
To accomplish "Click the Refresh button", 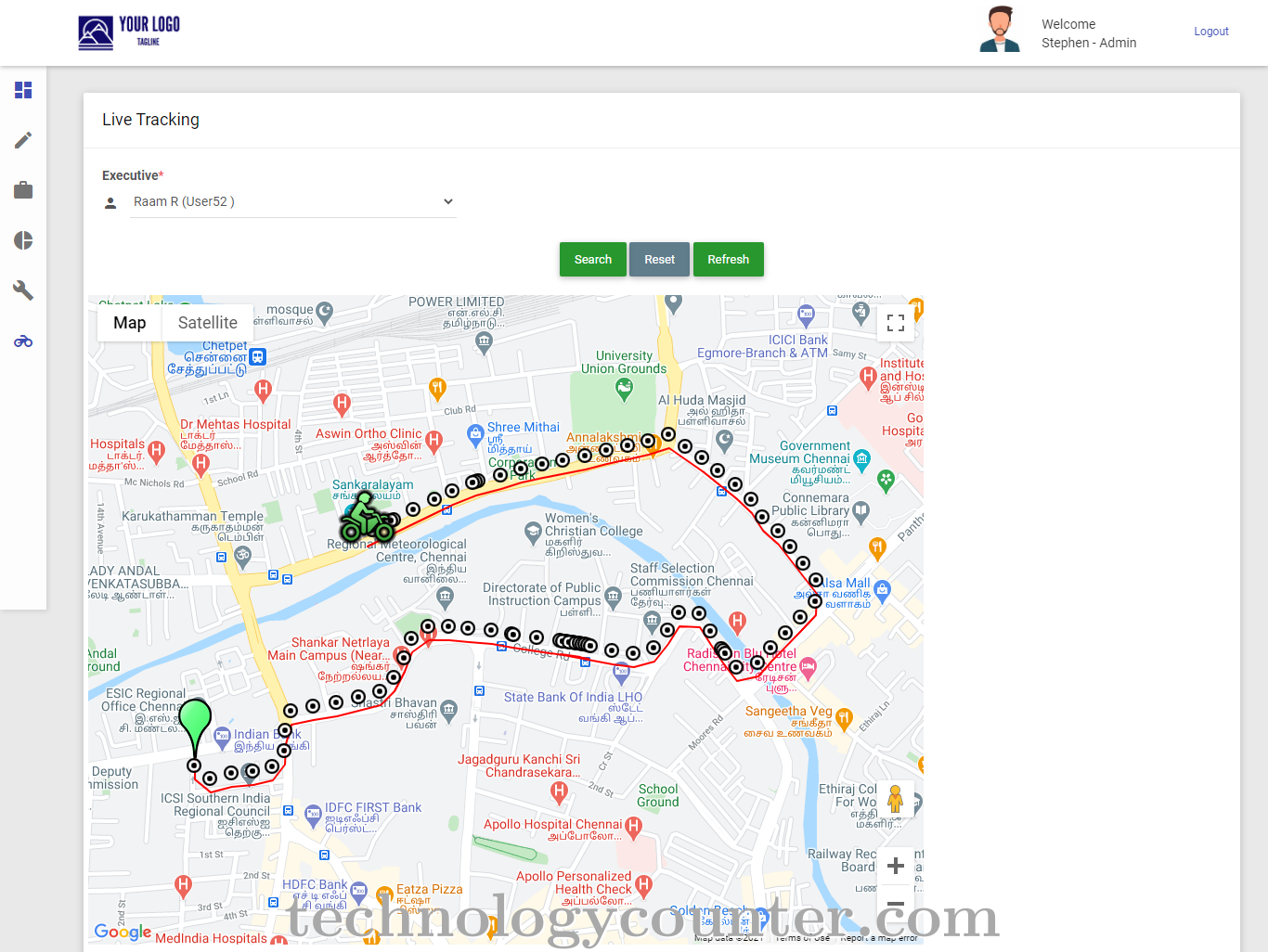I will 729,260.
